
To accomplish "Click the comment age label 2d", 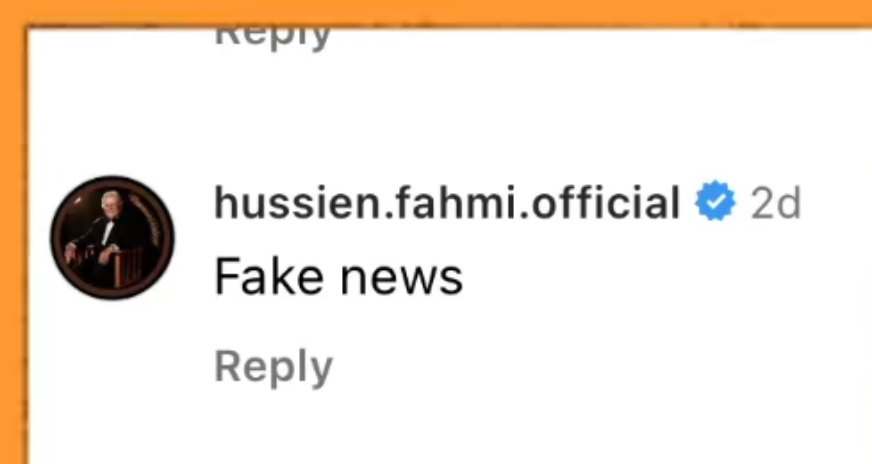I will [x=775, y=203].
